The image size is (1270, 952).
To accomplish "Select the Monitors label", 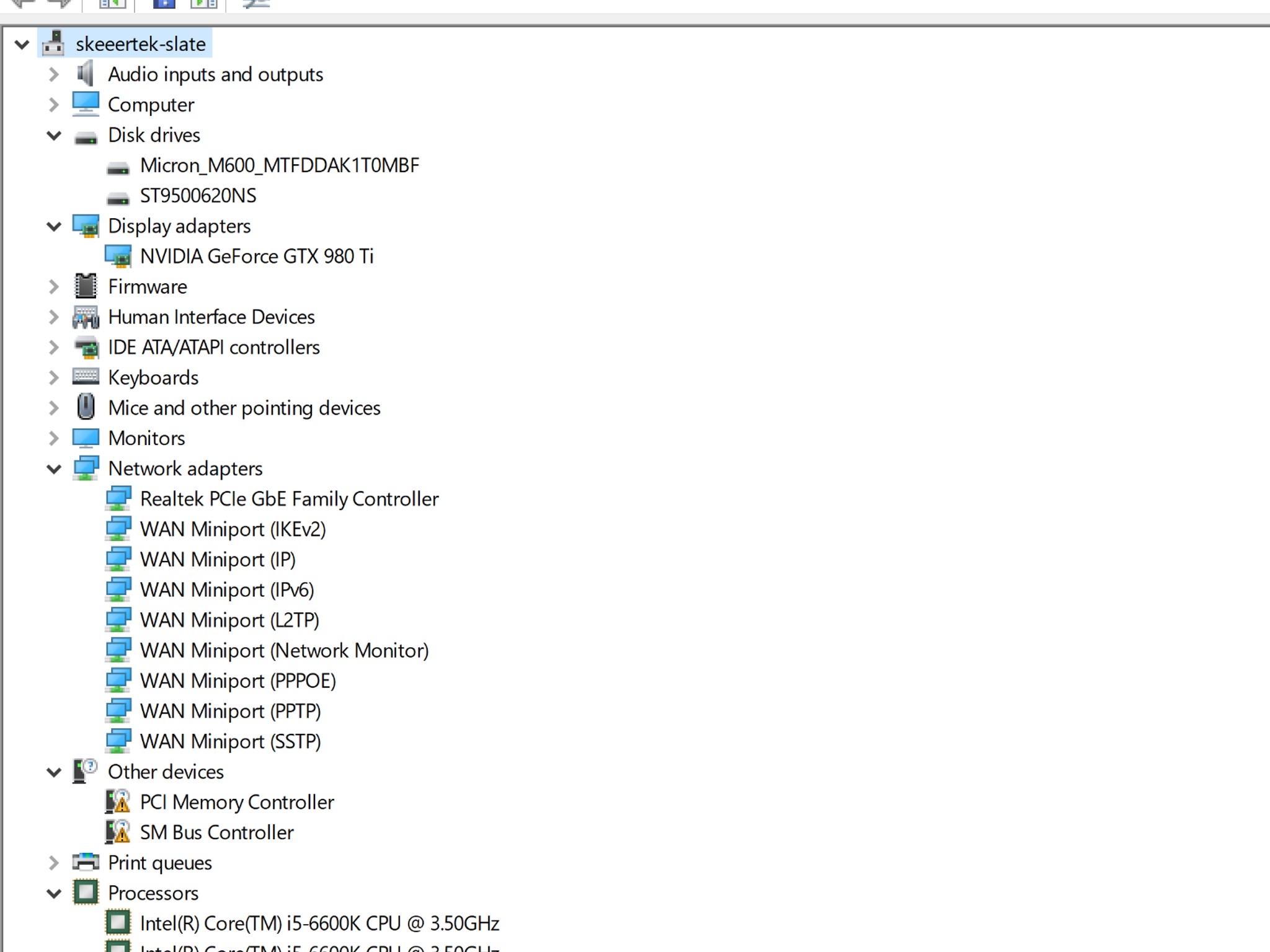I will point(146,439).
